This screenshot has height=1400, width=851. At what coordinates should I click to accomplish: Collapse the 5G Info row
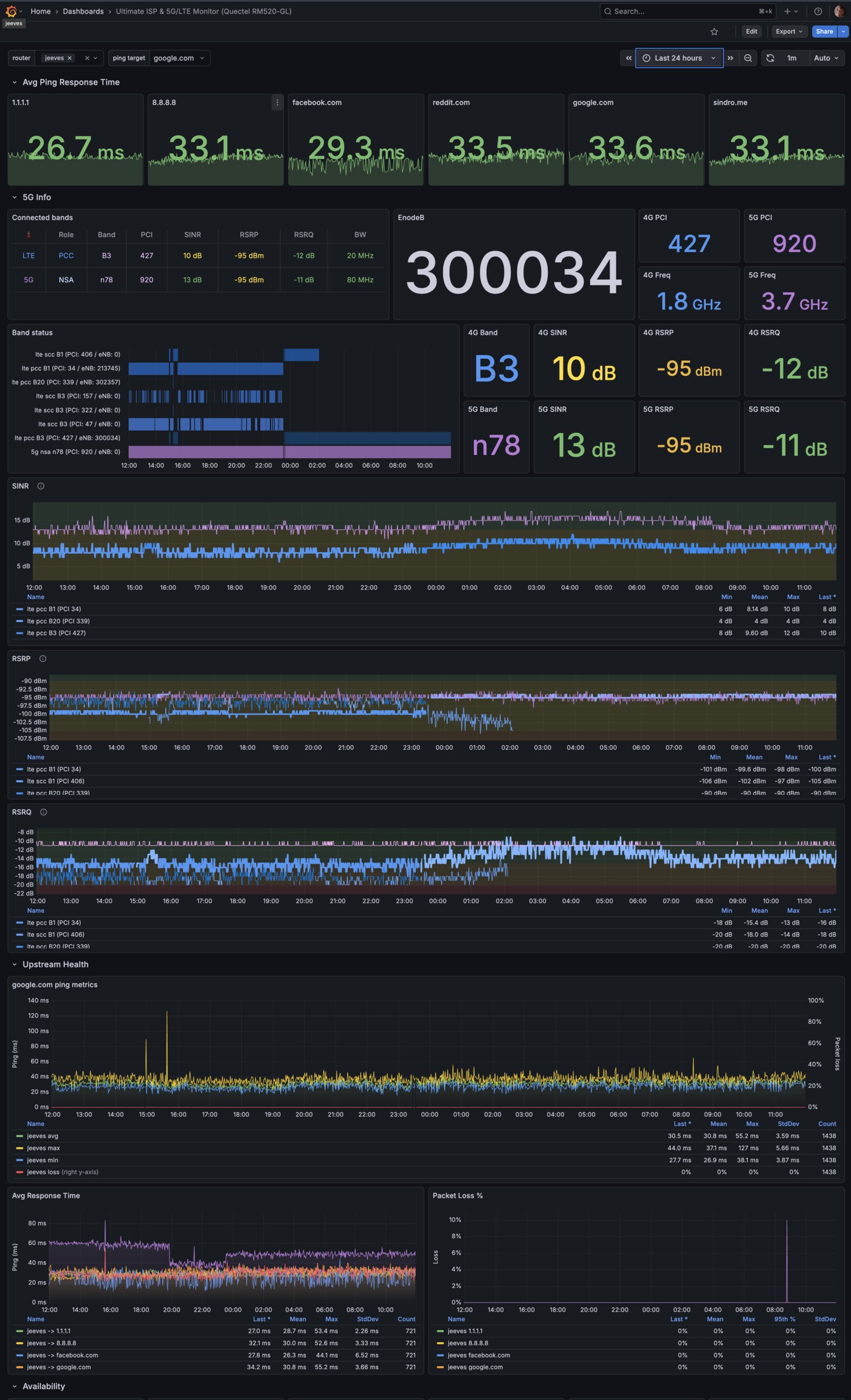[15, 198]
